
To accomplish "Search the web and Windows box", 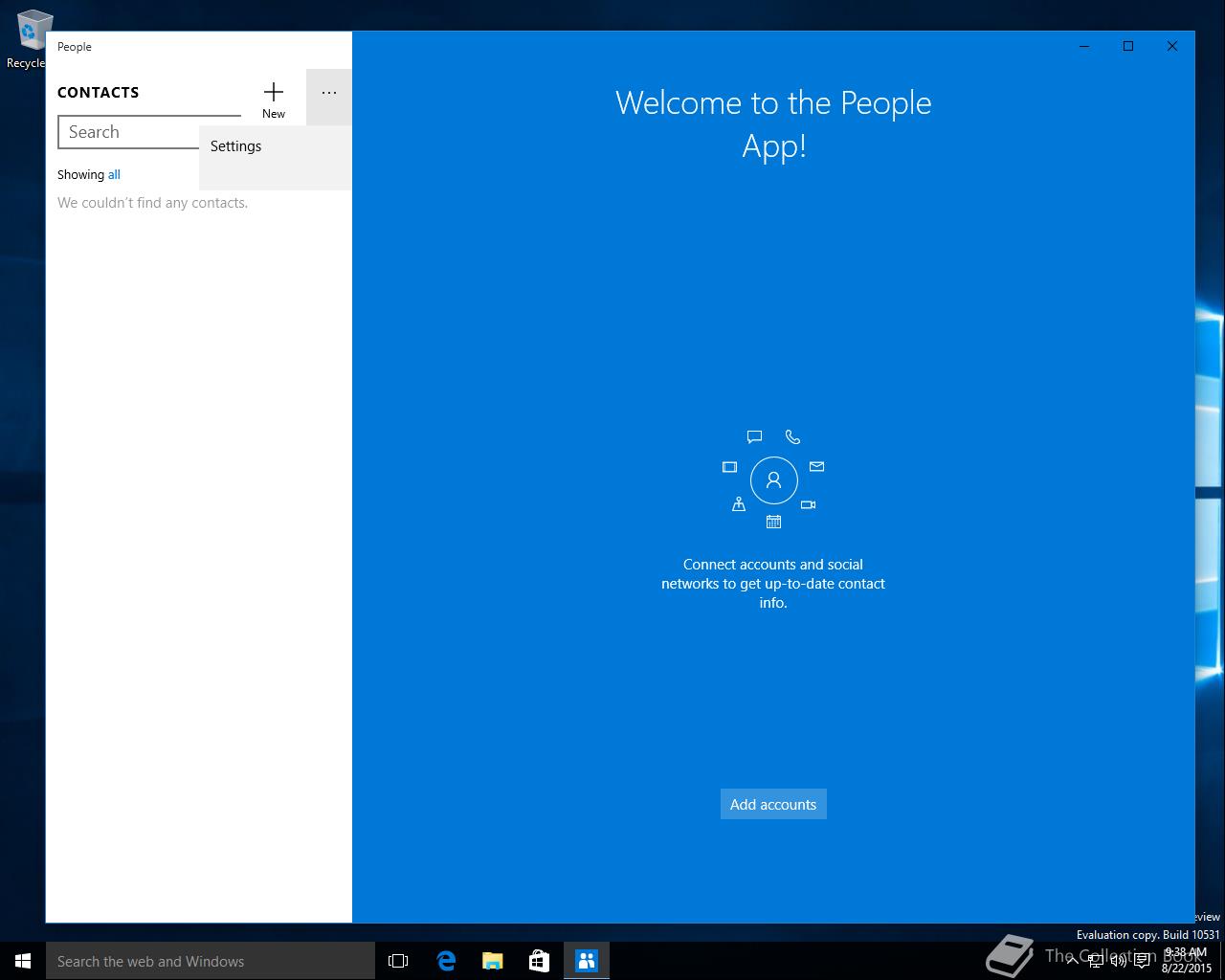I will (211, 961).
